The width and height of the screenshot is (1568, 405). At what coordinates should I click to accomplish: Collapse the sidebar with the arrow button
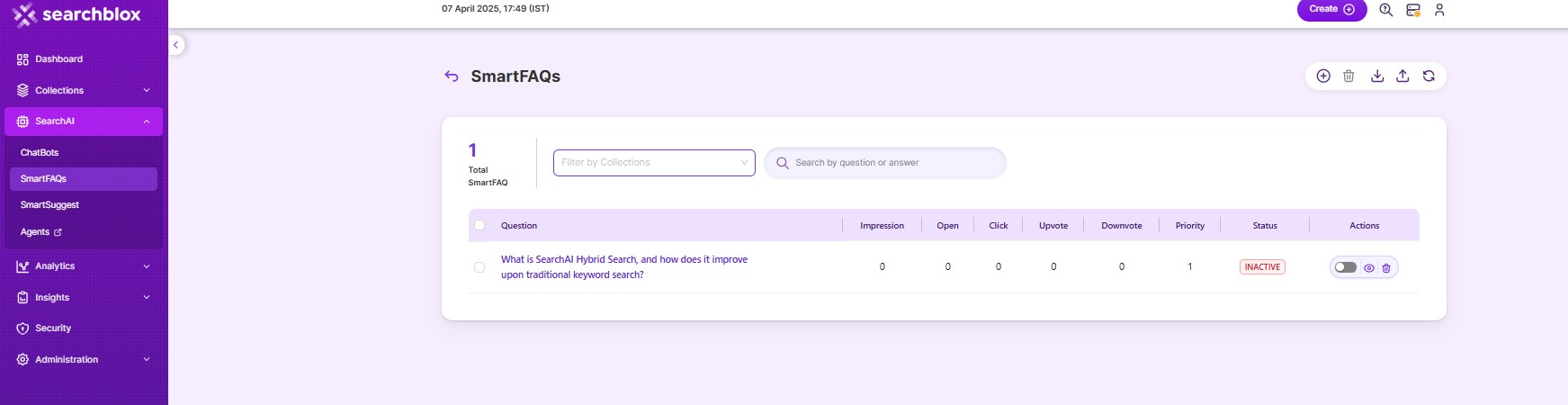[x=176, y=44]
